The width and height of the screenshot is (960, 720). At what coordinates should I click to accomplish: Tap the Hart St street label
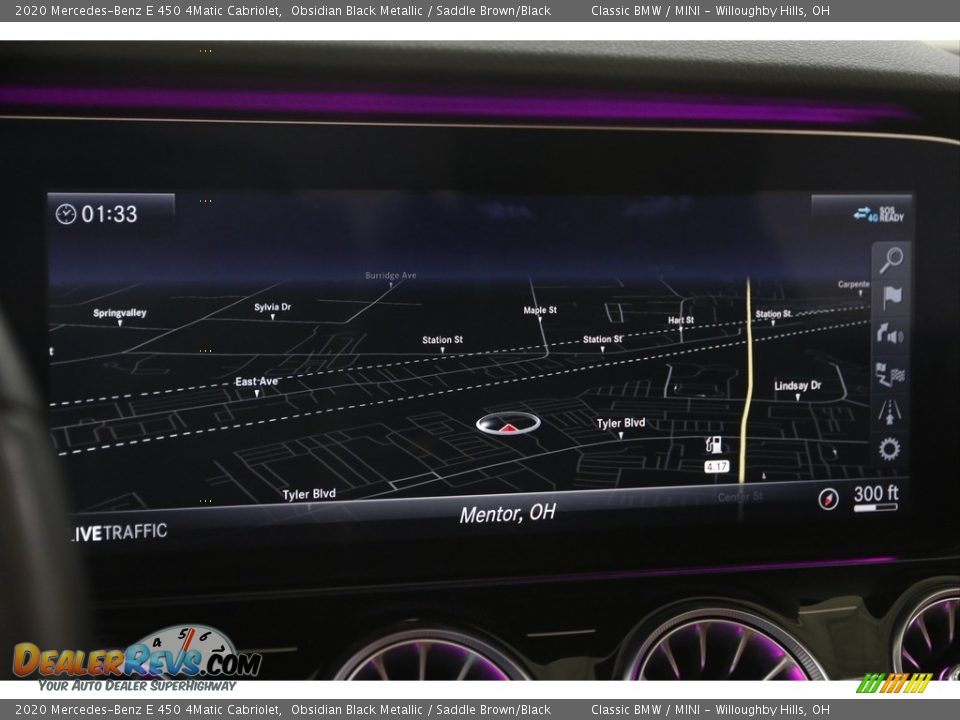681,320
